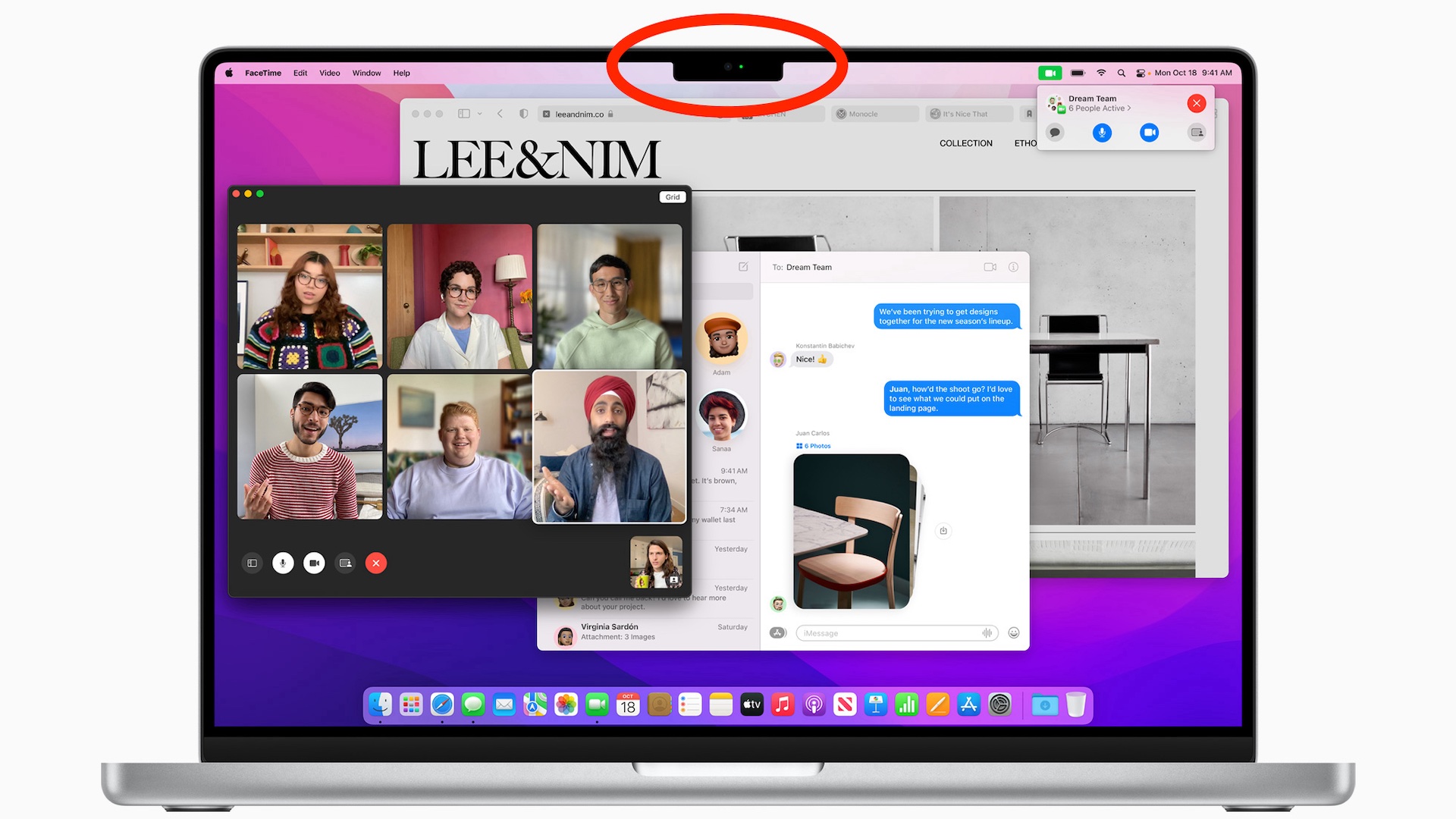Click the FaceTime camera toggle button
The image size is (1456, 819).
[x=314, y=562]
